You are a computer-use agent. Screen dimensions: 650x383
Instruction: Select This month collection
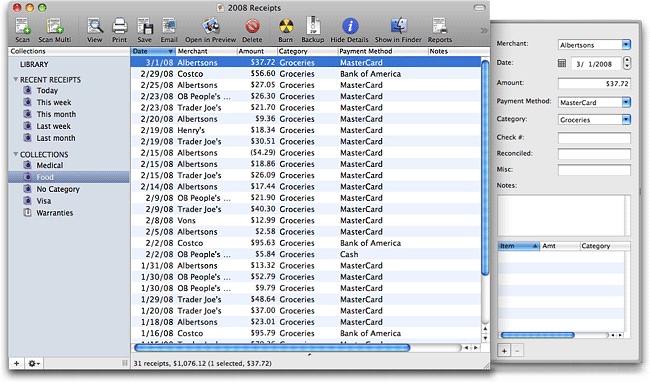tap(56, 114)
